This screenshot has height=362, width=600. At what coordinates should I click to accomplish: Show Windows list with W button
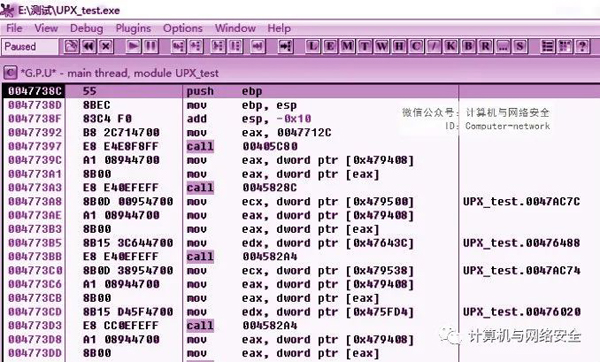pyautogui.click(x=382, y=47)
